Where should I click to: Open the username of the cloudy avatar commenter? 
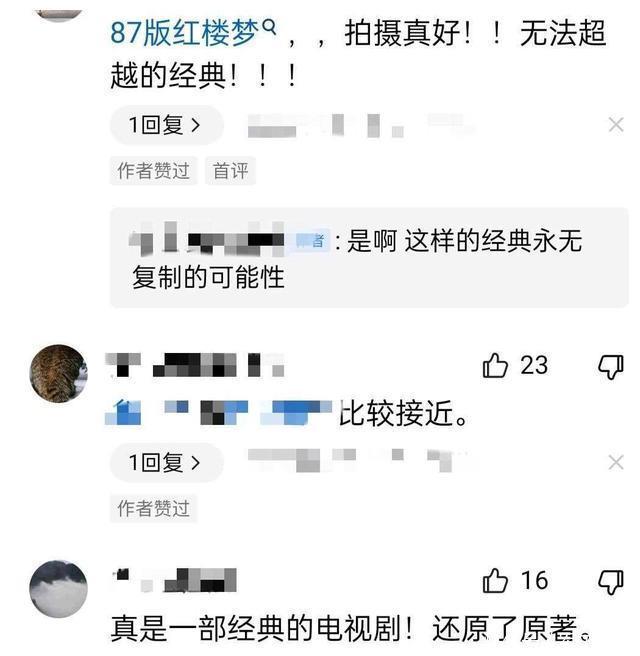[175, 580]
